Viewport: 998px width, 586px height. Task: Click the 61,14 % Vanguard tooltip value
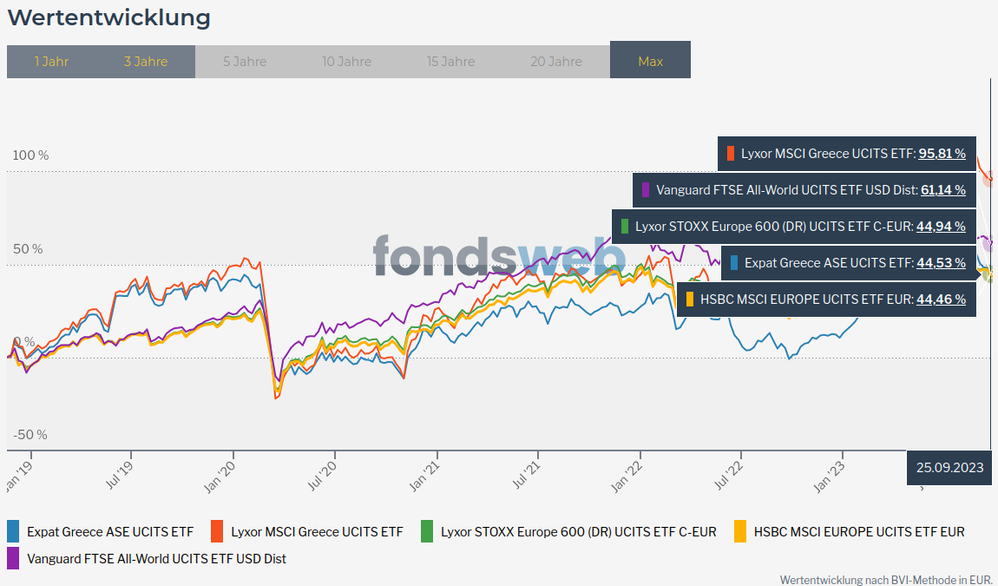tap(941, 190)
